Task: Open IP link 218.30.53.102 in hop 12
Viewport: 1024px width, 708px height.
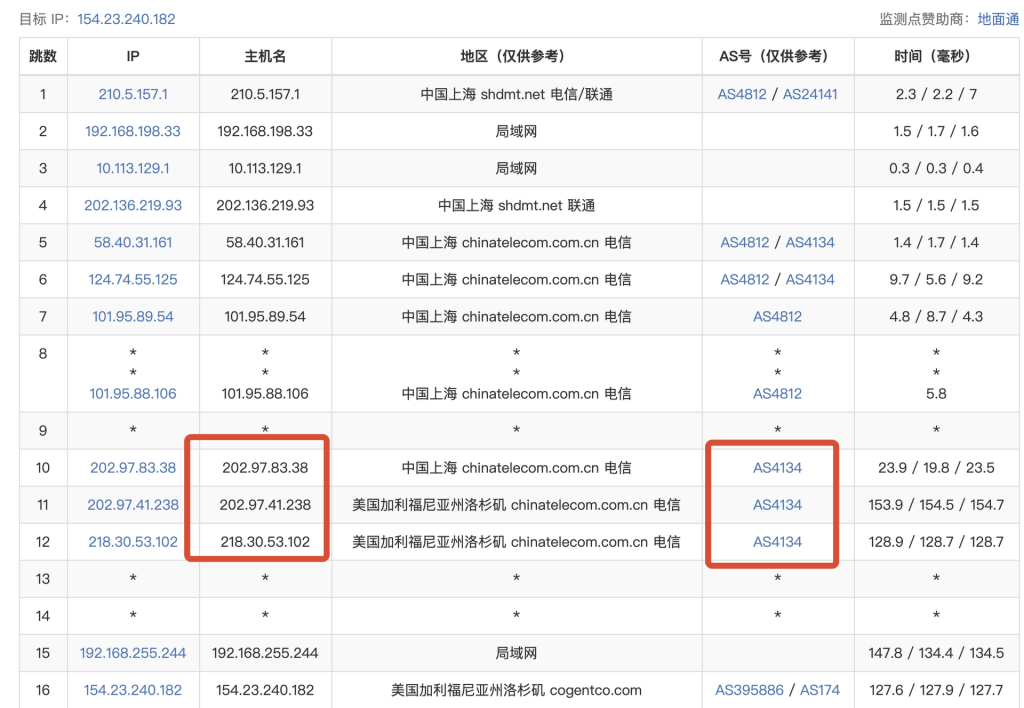Action: coord(133,541)
